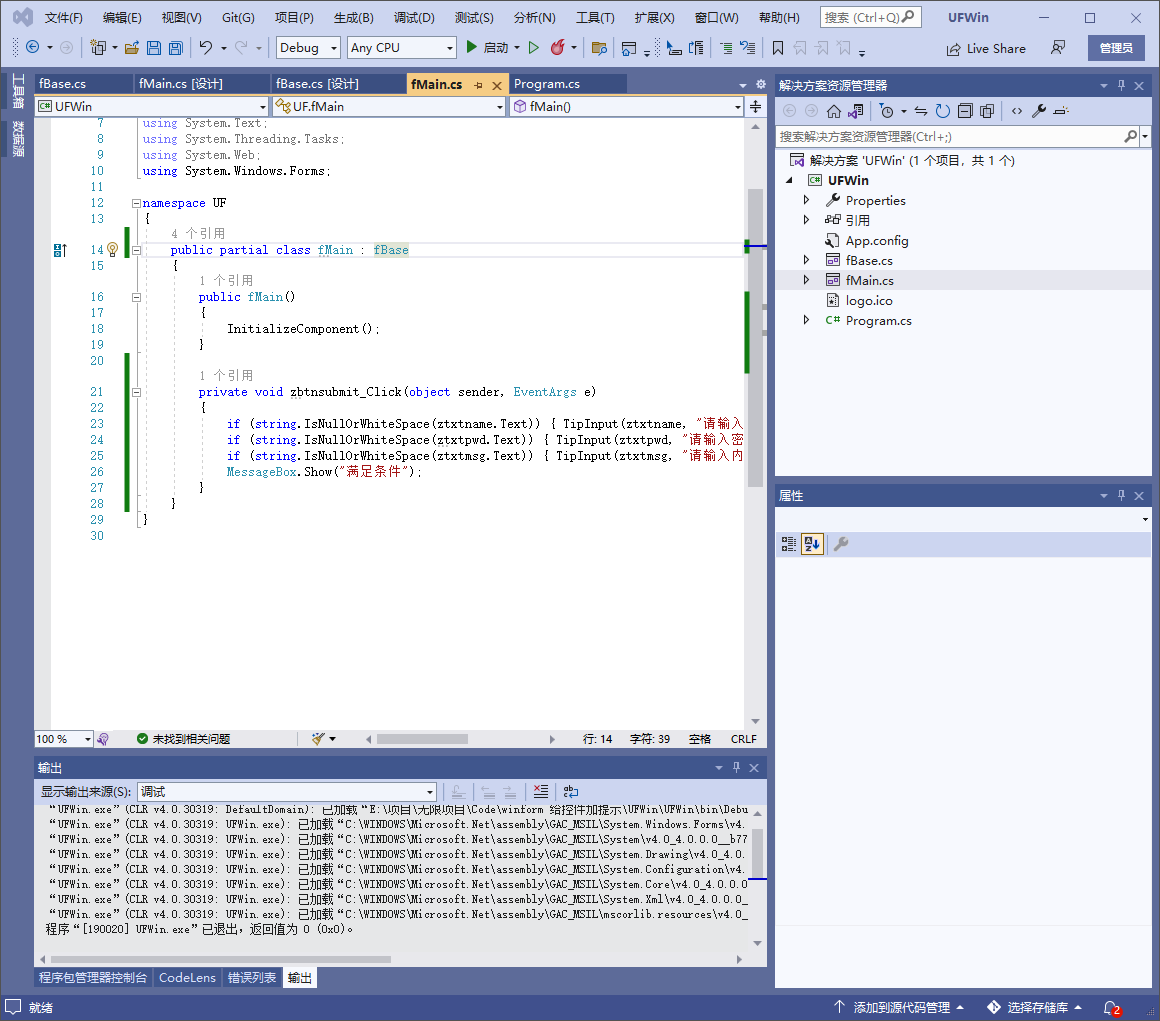Open the 100 % zoom level dropdown
Image resolution: width=1160 pixels, height=1021 pixels.
64,739
